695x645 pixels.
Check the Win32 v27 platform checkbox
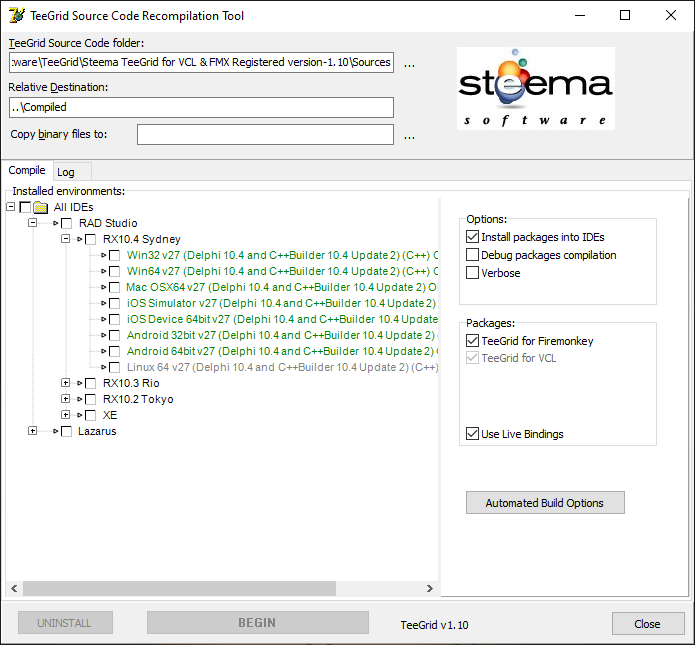(114, 255)
